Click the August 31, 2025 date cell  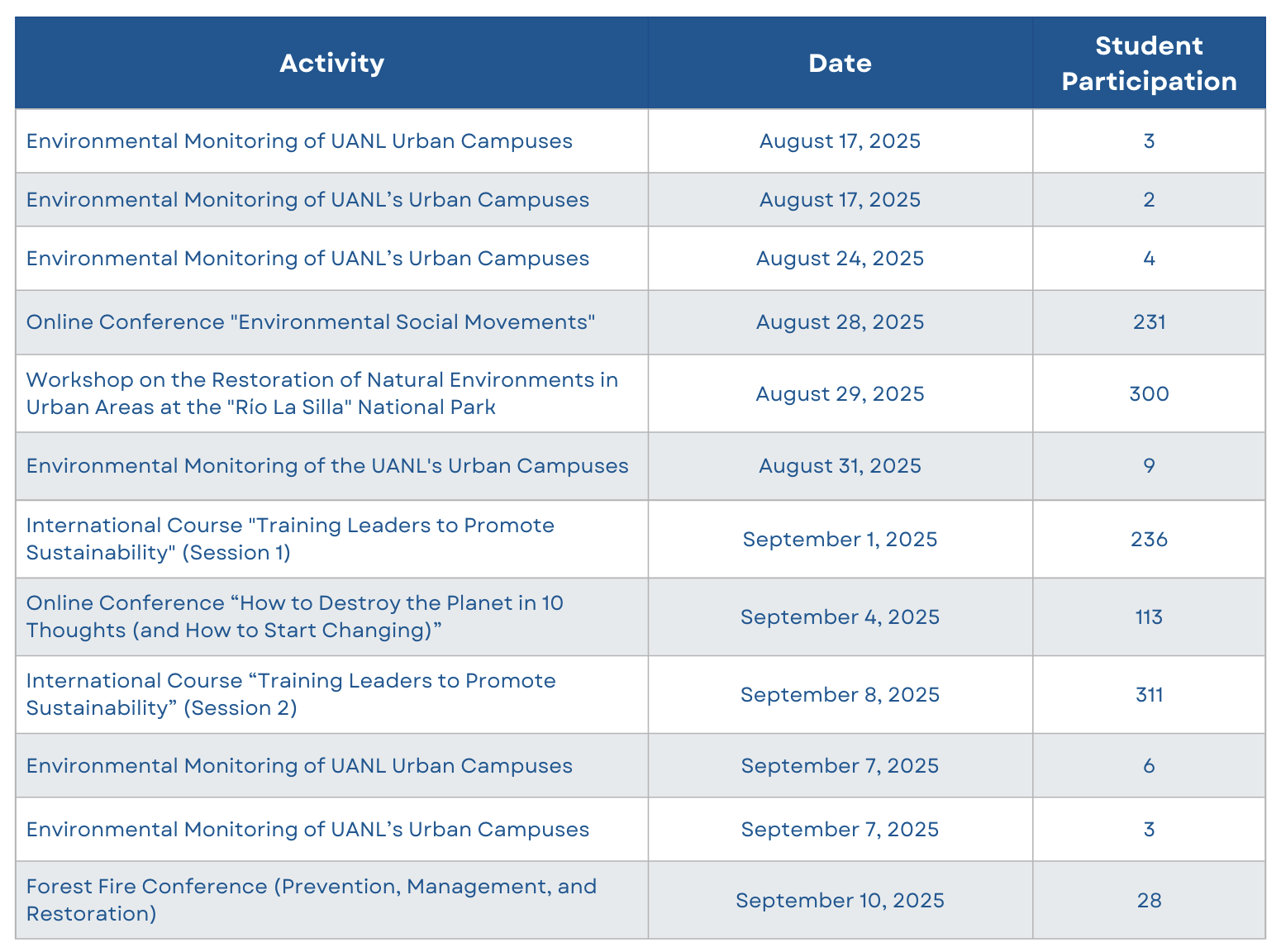(x=840, y=466)
